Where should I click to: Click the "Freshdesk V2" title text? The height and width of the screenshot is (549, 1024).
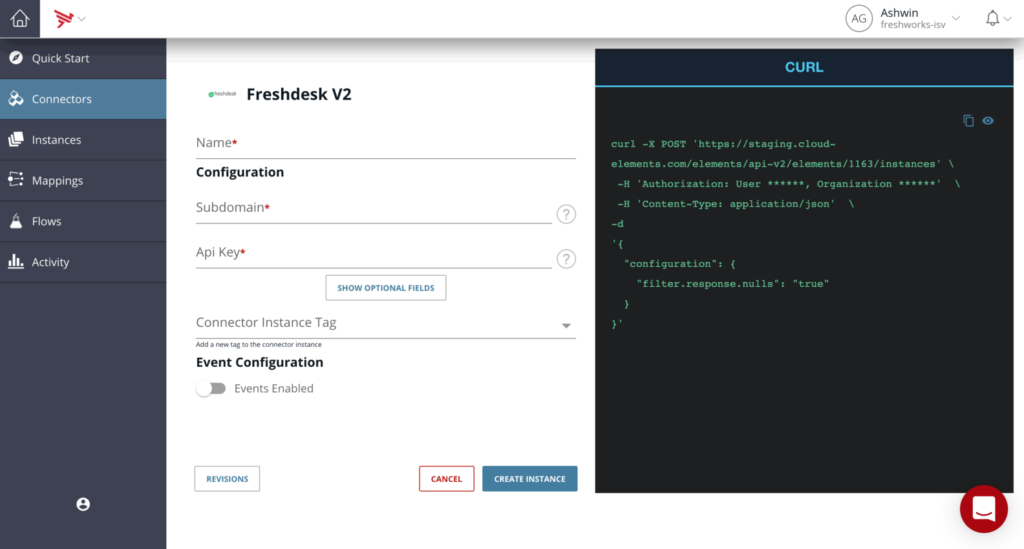coord(299,94)
